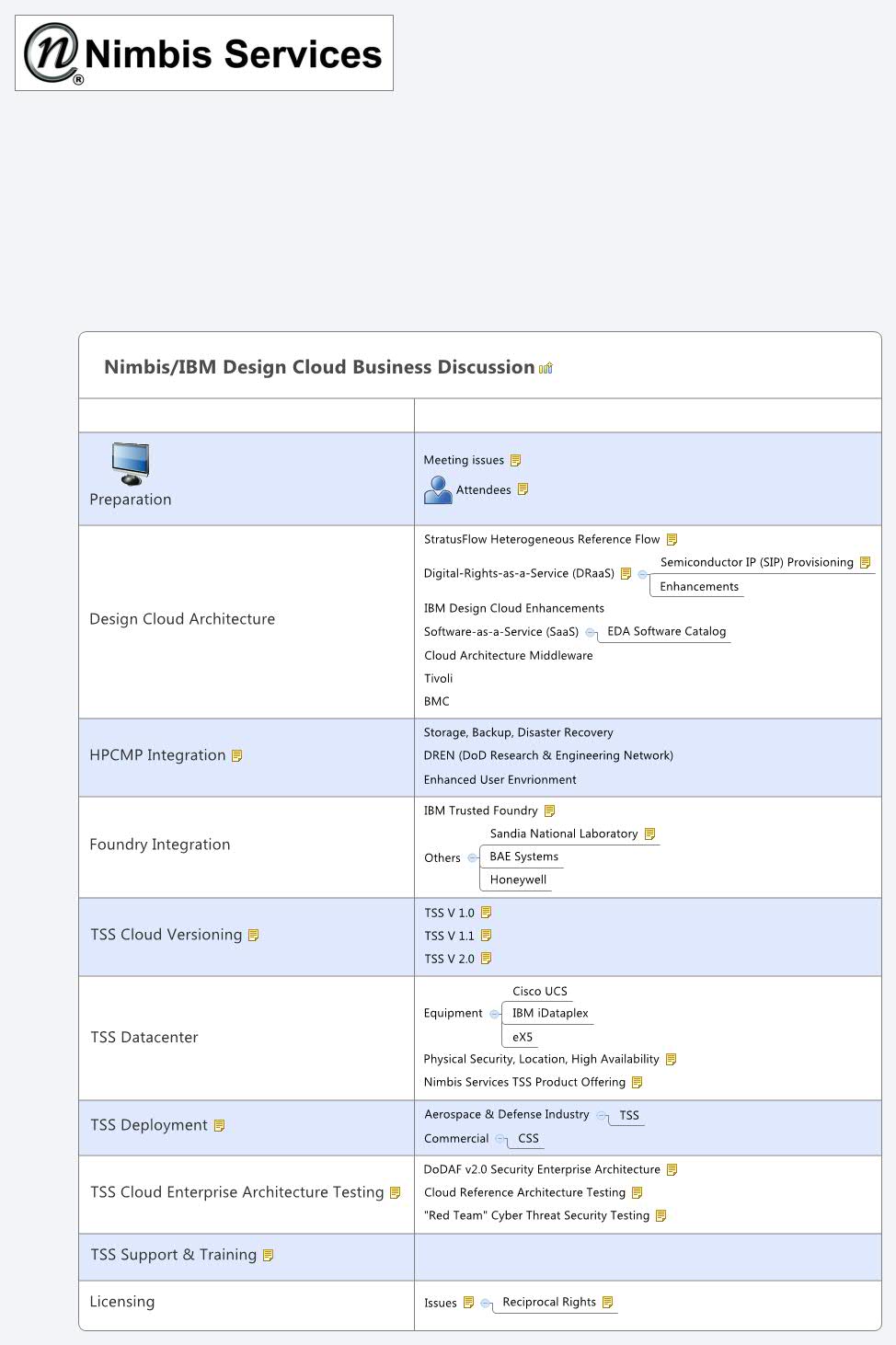The image size is (896, 1345).
Task: Open the note icon beside Meeting issues
Action: click(515, 460)
